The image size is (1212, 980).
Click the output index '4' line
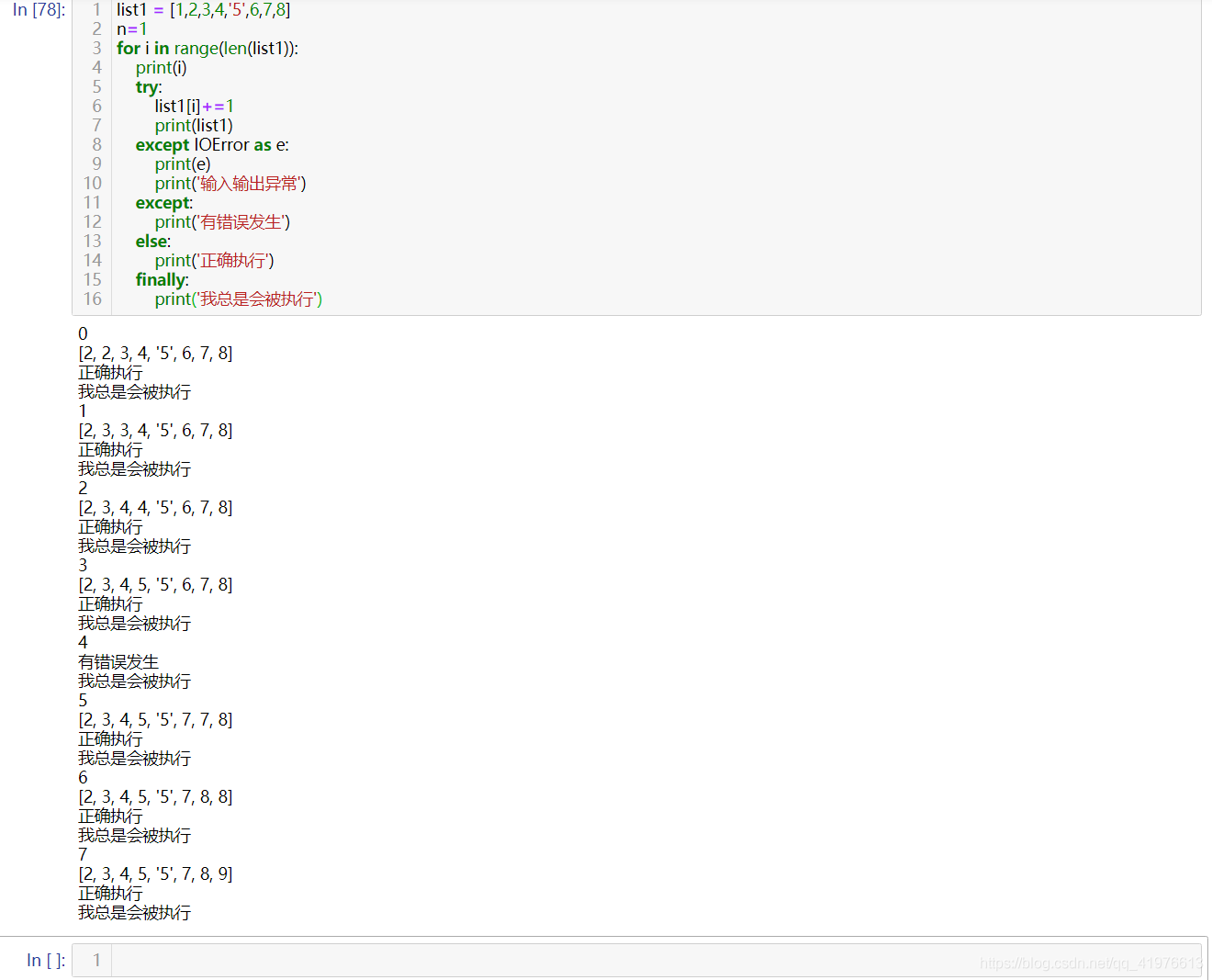tap(83, 643)
